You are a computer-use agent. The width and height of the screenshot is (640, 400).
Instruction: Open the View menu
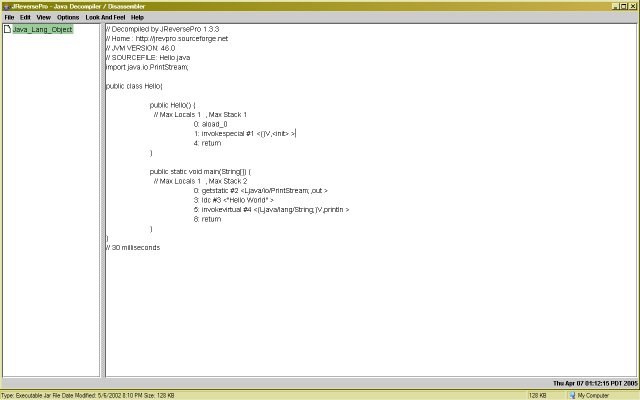click(x=43, y=17)
